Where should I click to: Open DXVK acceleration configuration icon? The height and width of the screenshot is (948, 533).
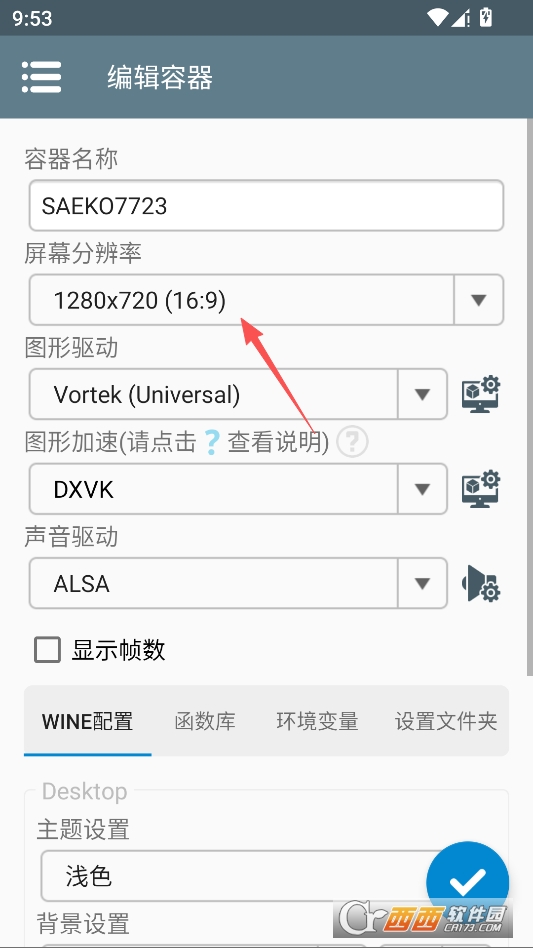[x=481, y=489]
